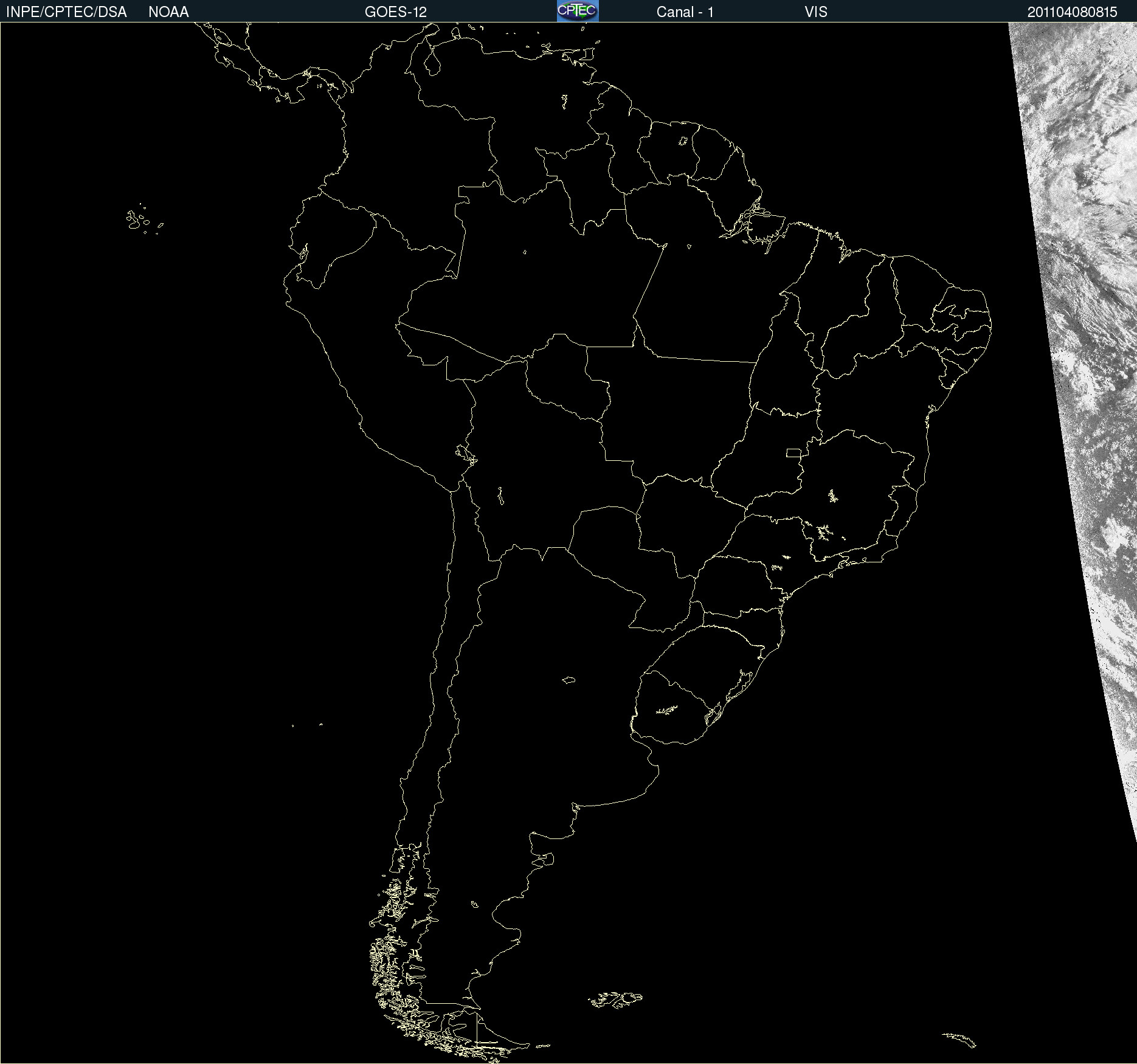Click the CPTEC logo in the header
Image resolution: width=1137 pixels, height=1064 pixels.
pyautogui.click(x=578, y=11)
